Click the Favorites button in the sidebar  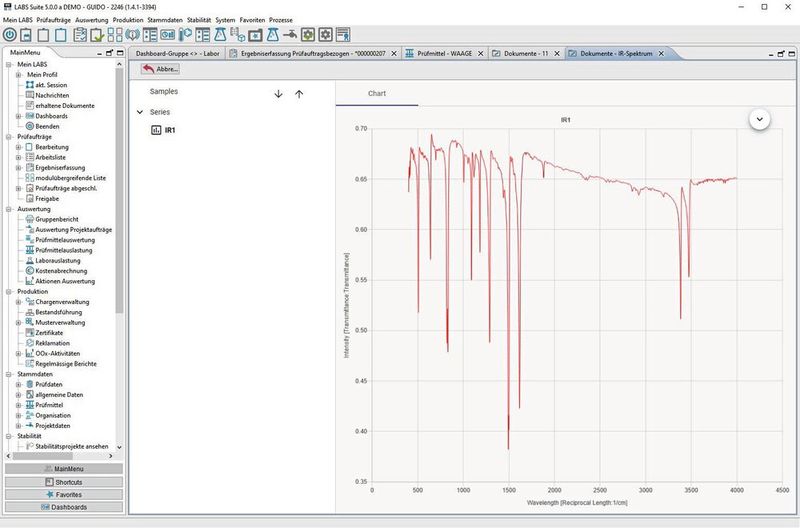click(63, 494)
